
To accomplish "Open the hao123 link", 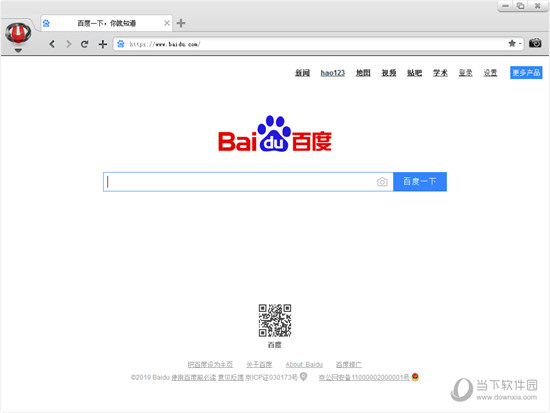I will 333,73.
